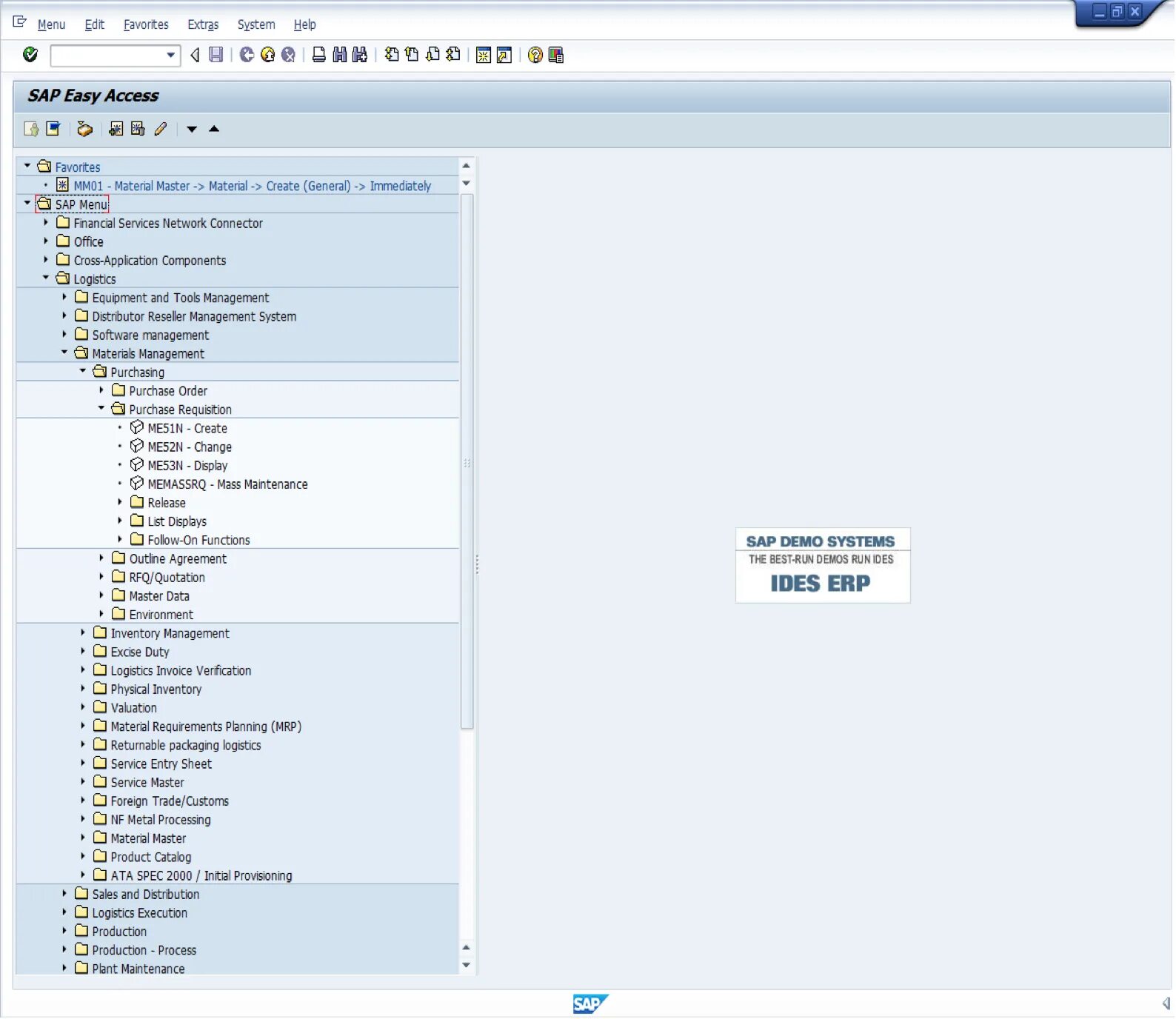Click the tree scroll down arrow at bottom
This screenshot has width=1176, height=1019.
click(x=467, y=965)
